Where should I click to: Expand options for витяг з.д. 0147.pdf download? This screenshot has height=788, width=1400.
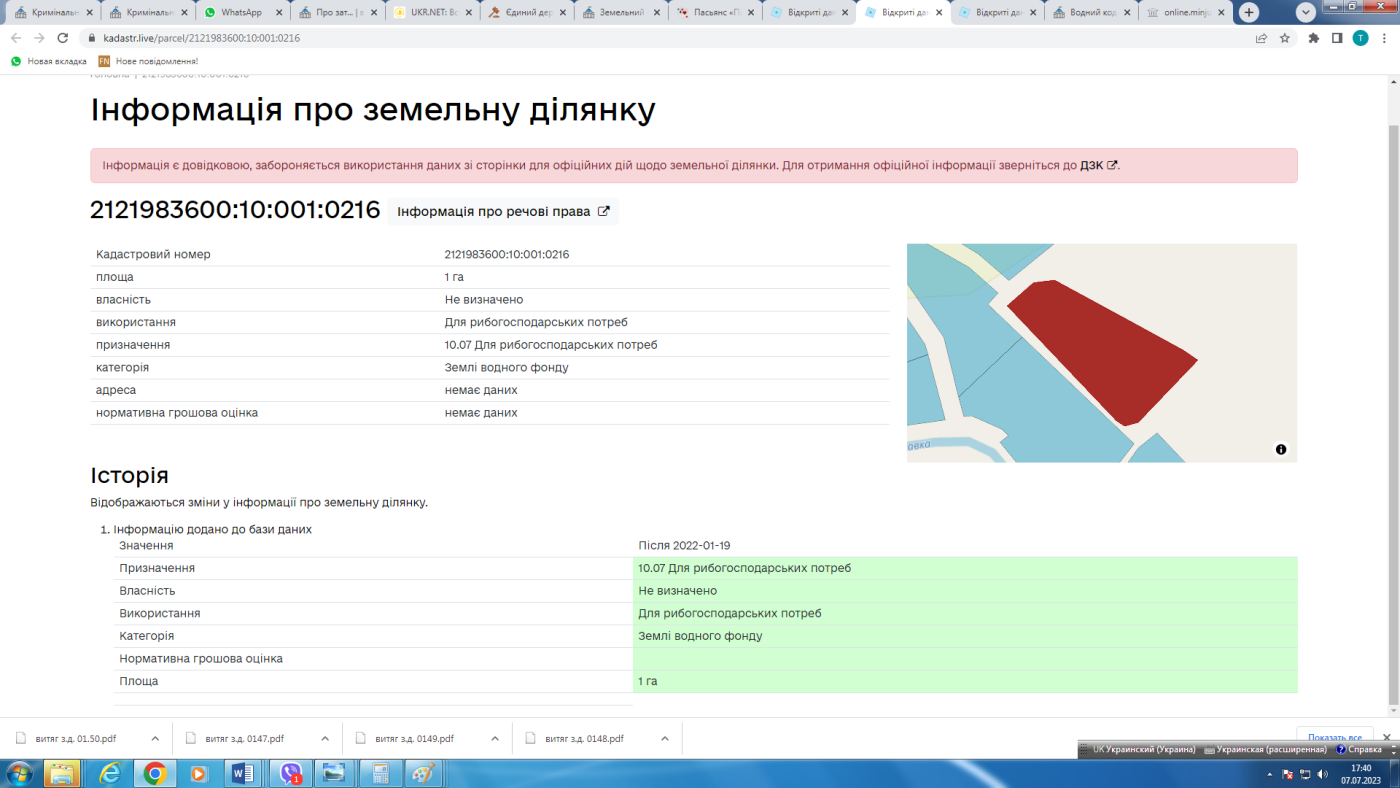pyautogui.click(x=325, y=738)
